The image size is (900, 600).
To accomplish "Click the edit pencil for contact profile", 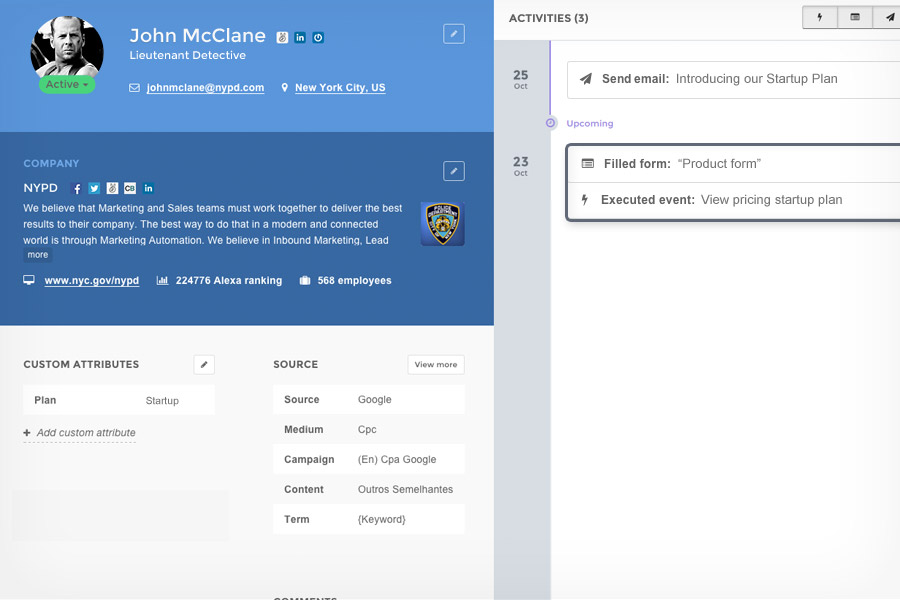I will point(454,34).
